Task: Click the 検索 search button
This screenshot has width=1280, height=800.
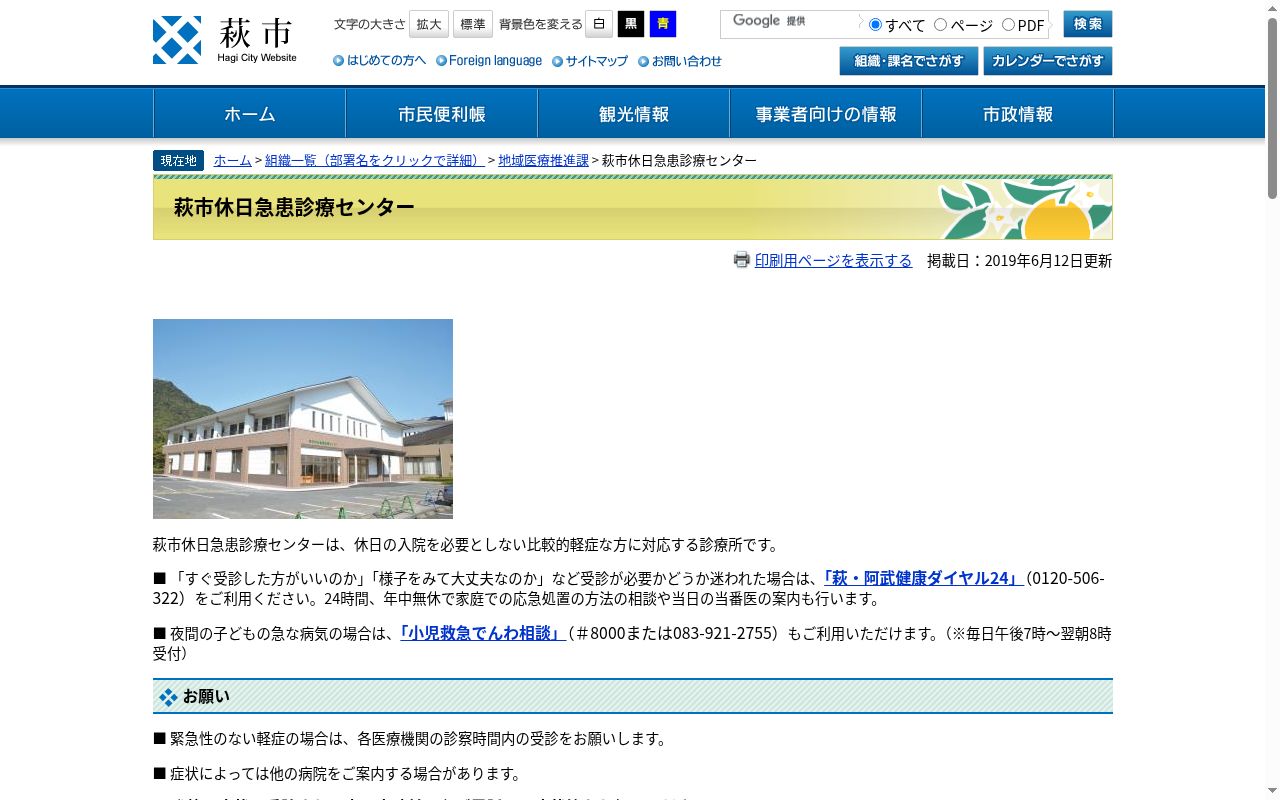Action: click(1088, 24)
